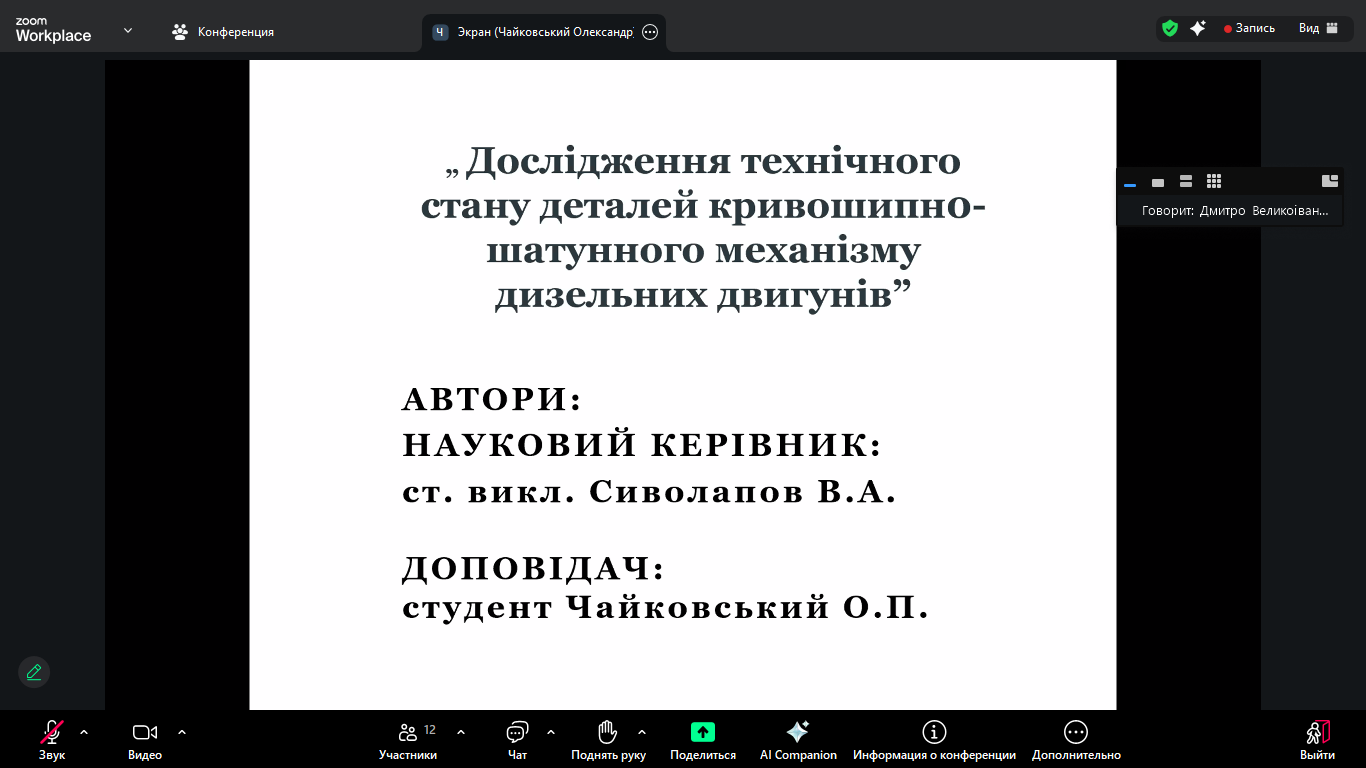The image size is (1366, 768).
Task: Turn on camera using the Видео button
Action: tap(145, 740)
